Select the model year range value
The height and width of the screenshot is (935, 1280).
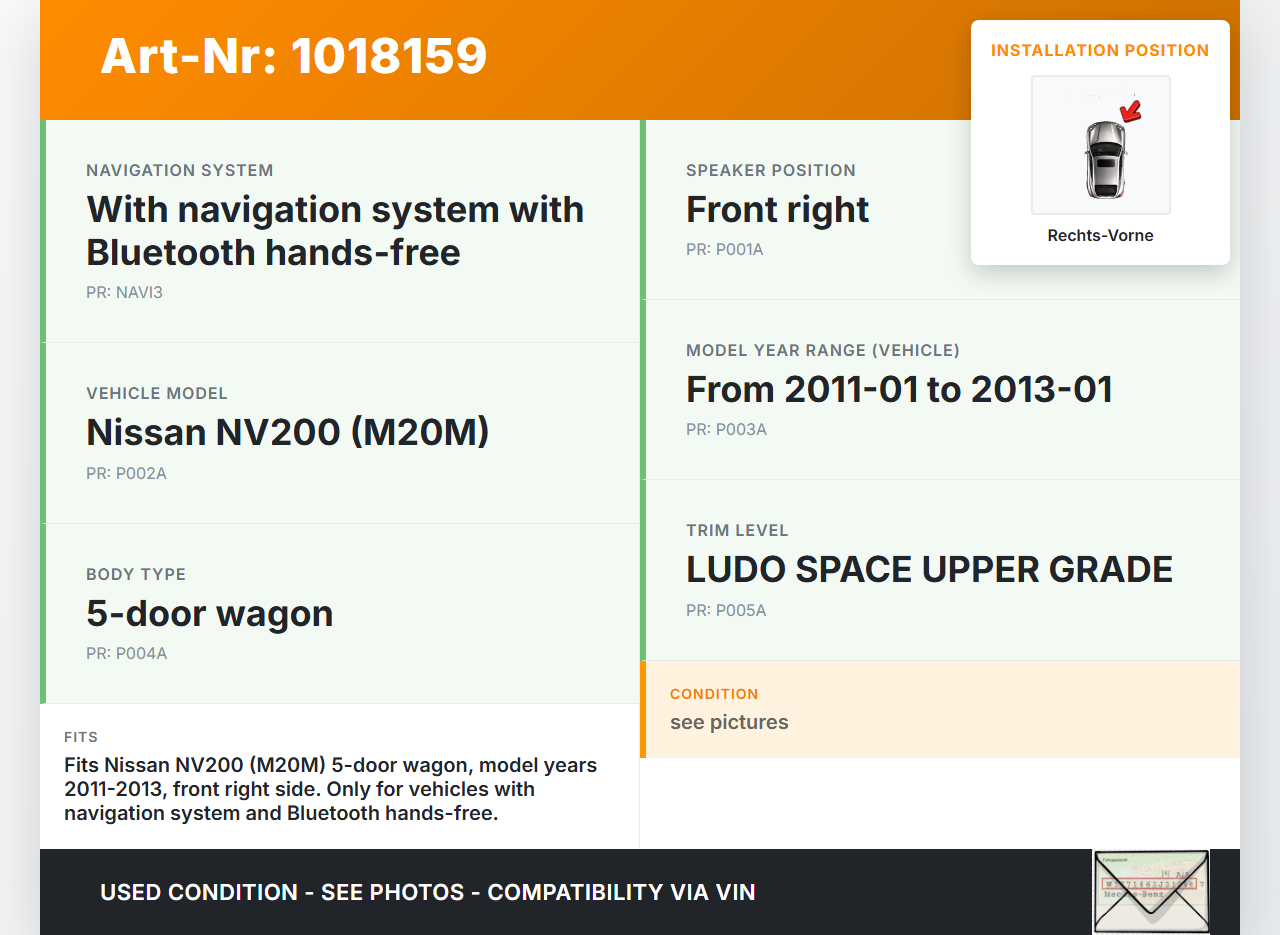coord(898,390)
